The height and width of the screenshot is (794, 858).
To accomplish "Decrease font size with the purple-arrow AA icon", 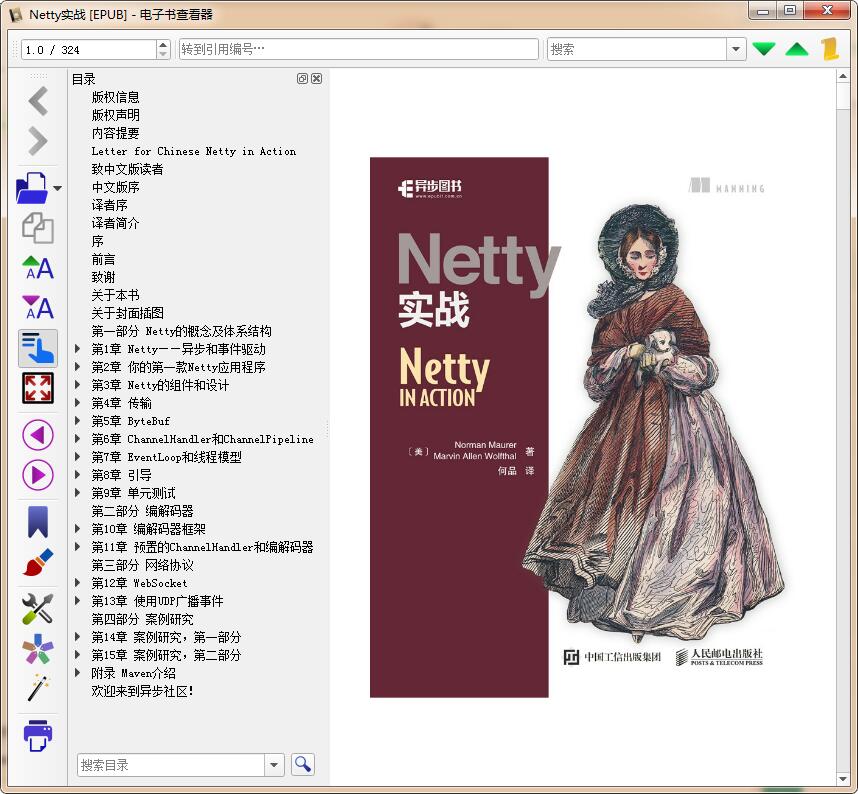I will pyautogui.click(x=38, y=308).
